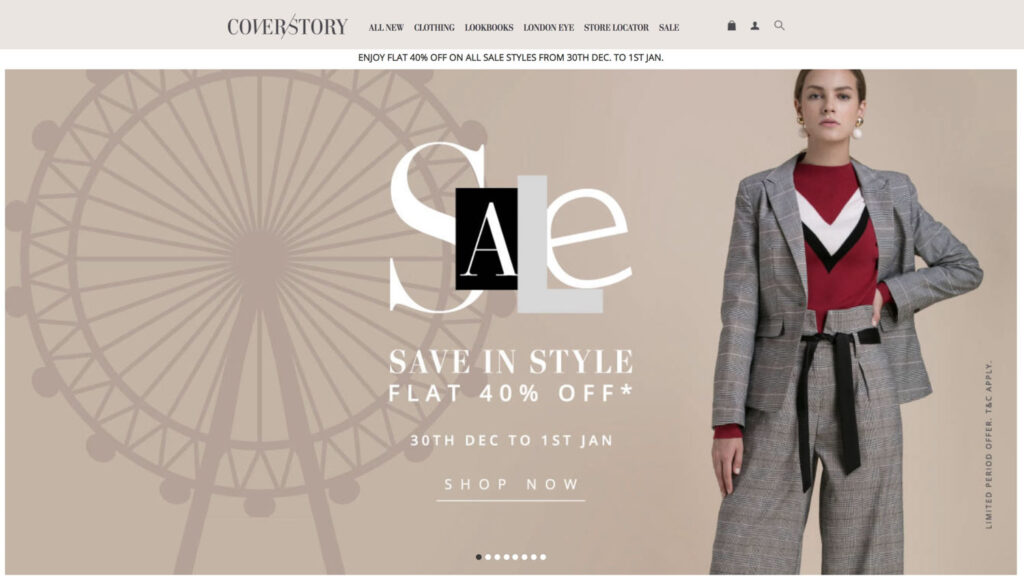Select the first dark carousel dot
This screenshot has width=1024, height=576.
click(x=479, y=557)
